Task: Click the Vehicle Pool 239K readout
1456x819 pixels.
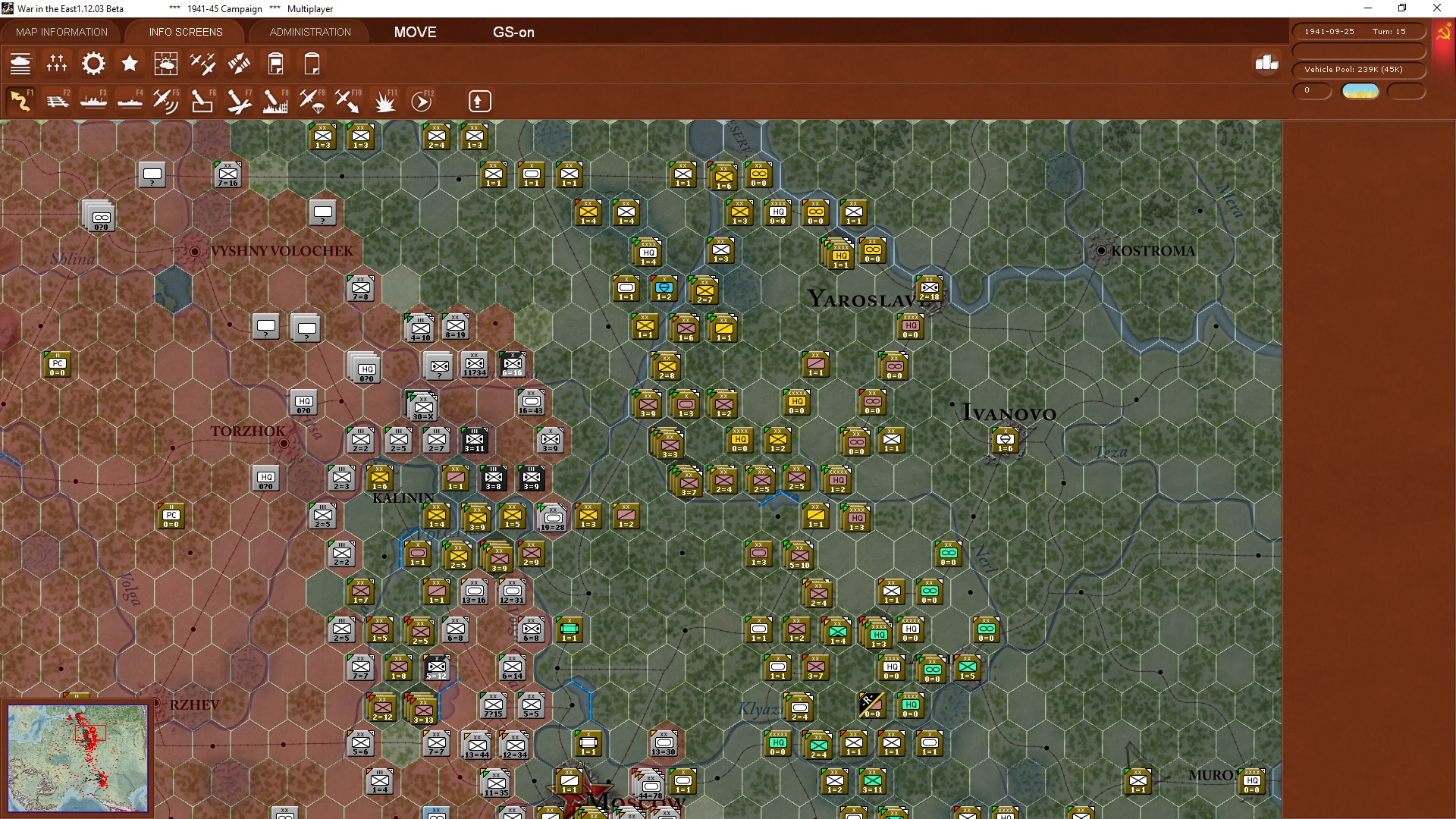Action: tap(1358, 69)
